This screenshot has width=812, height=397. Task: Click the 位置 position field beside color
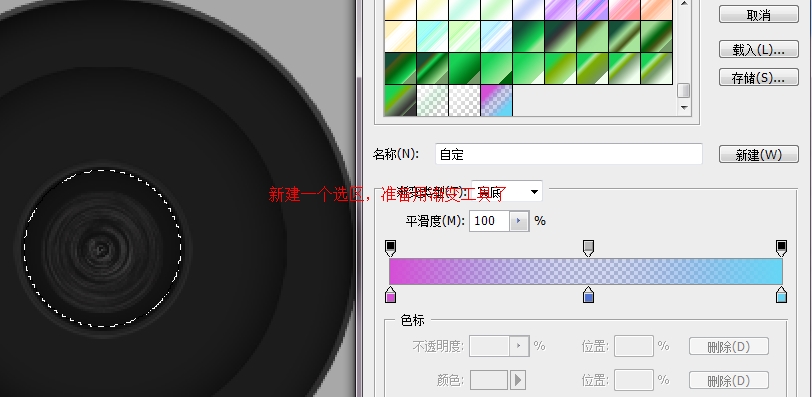(633, 380)
